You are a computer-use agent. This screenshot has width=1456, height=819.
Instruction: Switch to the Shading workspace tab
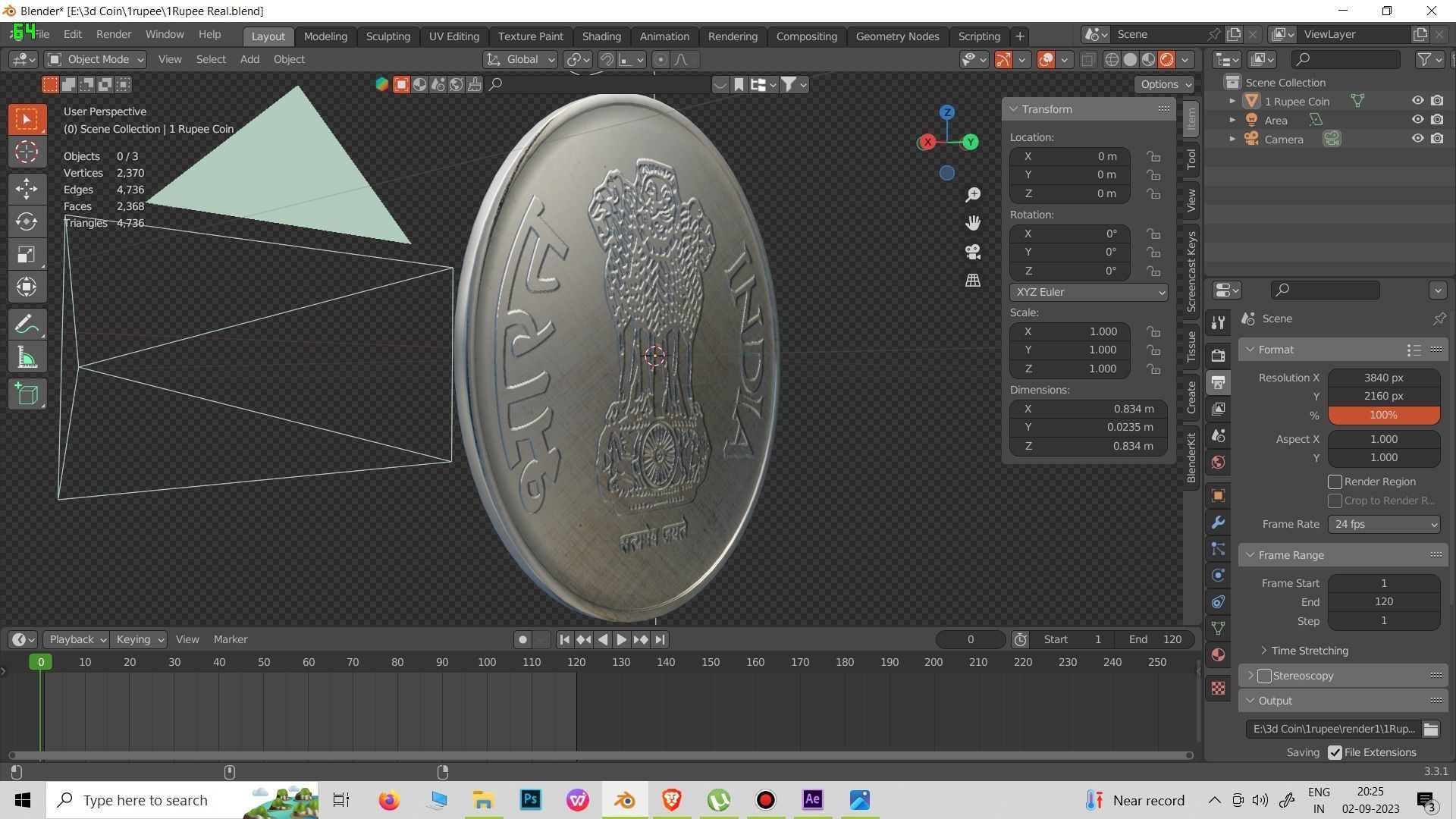(601, 36)
